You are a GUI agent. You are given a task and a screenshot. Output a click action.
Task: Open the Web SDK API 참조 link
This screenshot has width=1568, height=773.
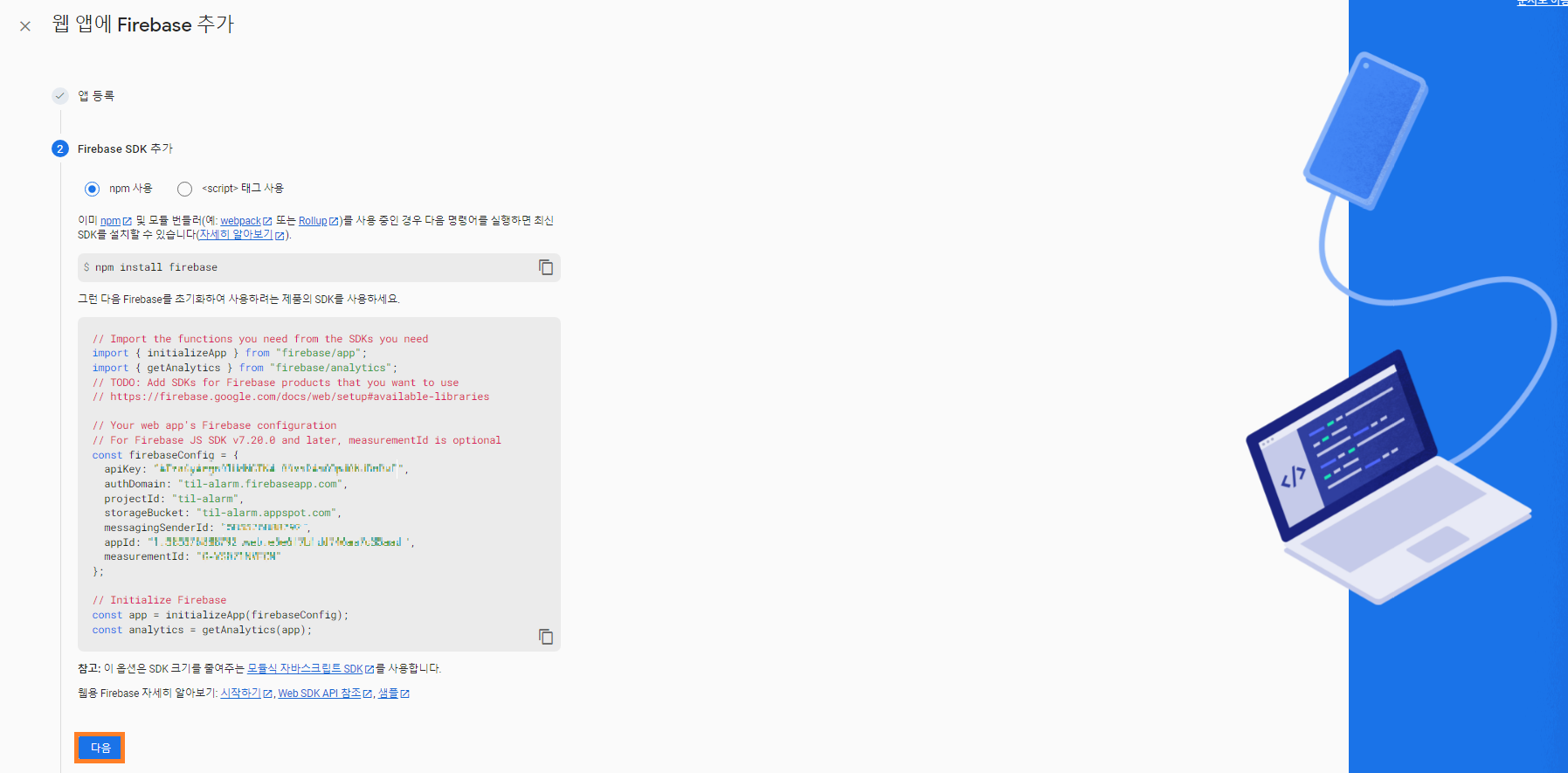[x=320, y=694]
